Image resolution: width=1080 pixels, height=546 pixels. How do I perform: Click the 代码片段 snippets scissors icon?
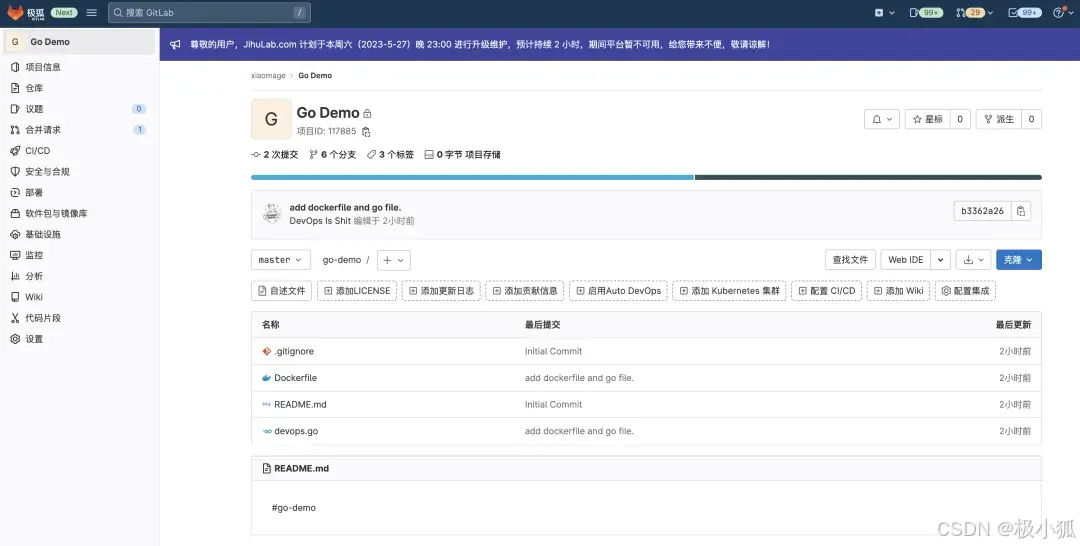[x=15, y=318]
